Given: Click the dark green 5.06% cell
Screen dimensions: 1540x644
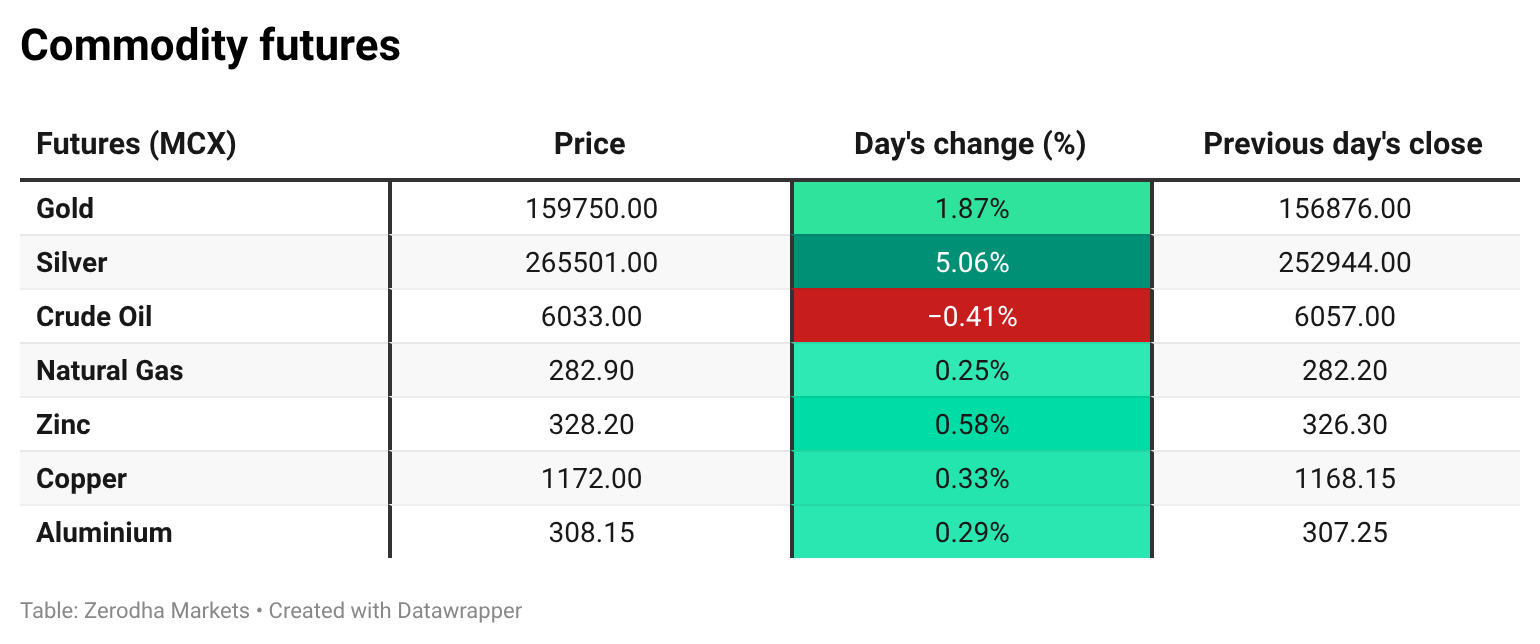Looking at the screenshot, I should 972,263.
